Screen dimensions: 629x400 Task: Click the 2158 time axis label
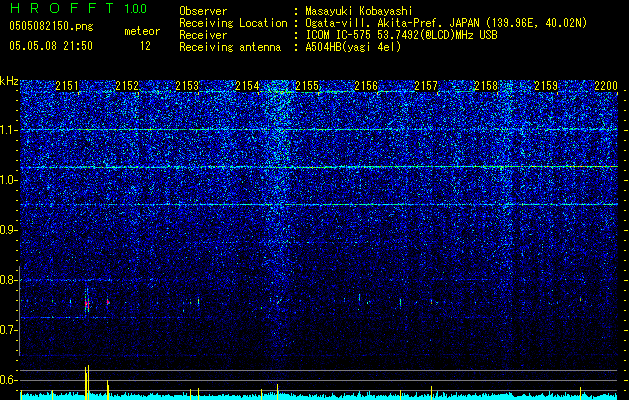[x=486, y=85]
